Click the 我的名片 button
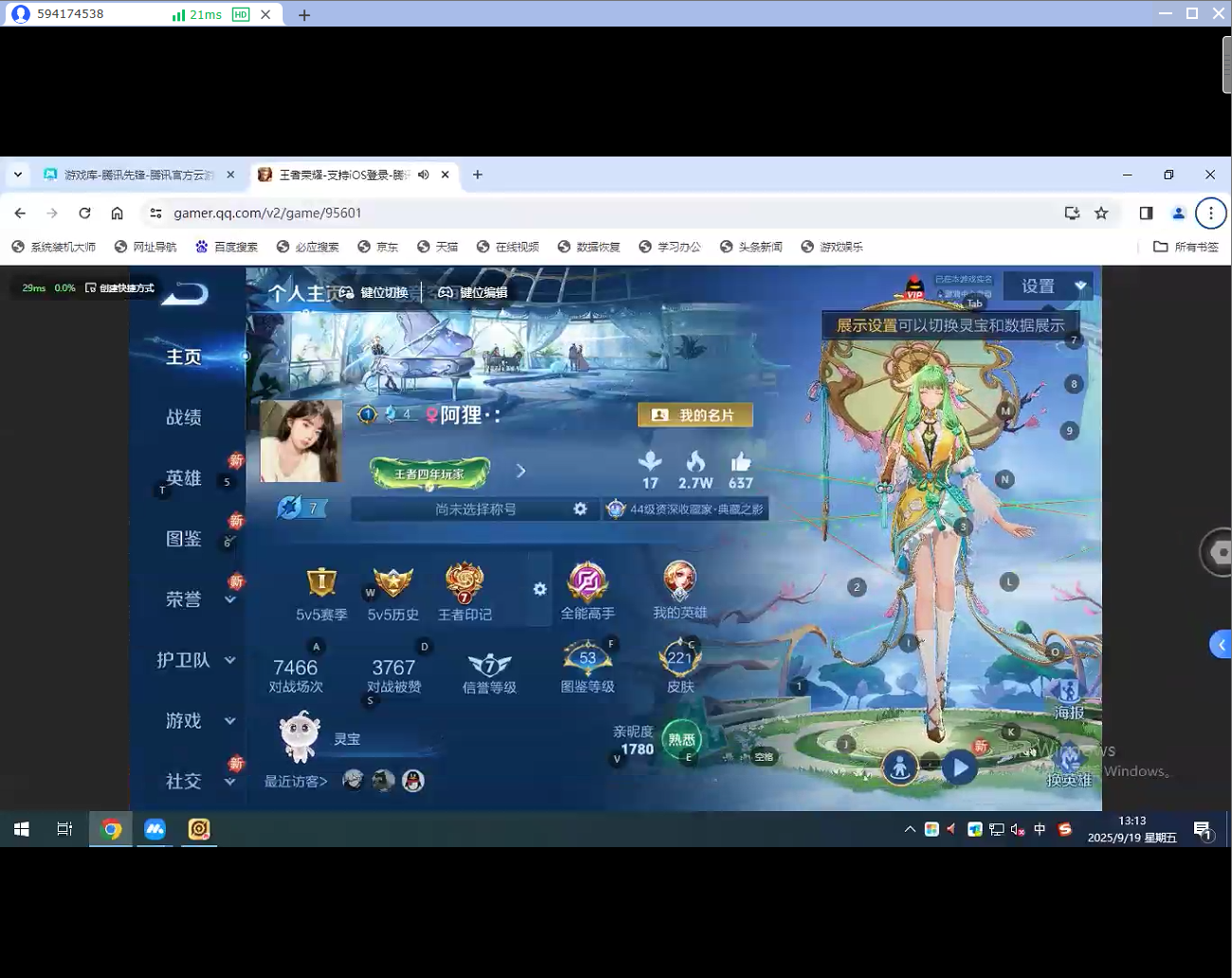The image size is (1232, 978). (x=695, y=415)
